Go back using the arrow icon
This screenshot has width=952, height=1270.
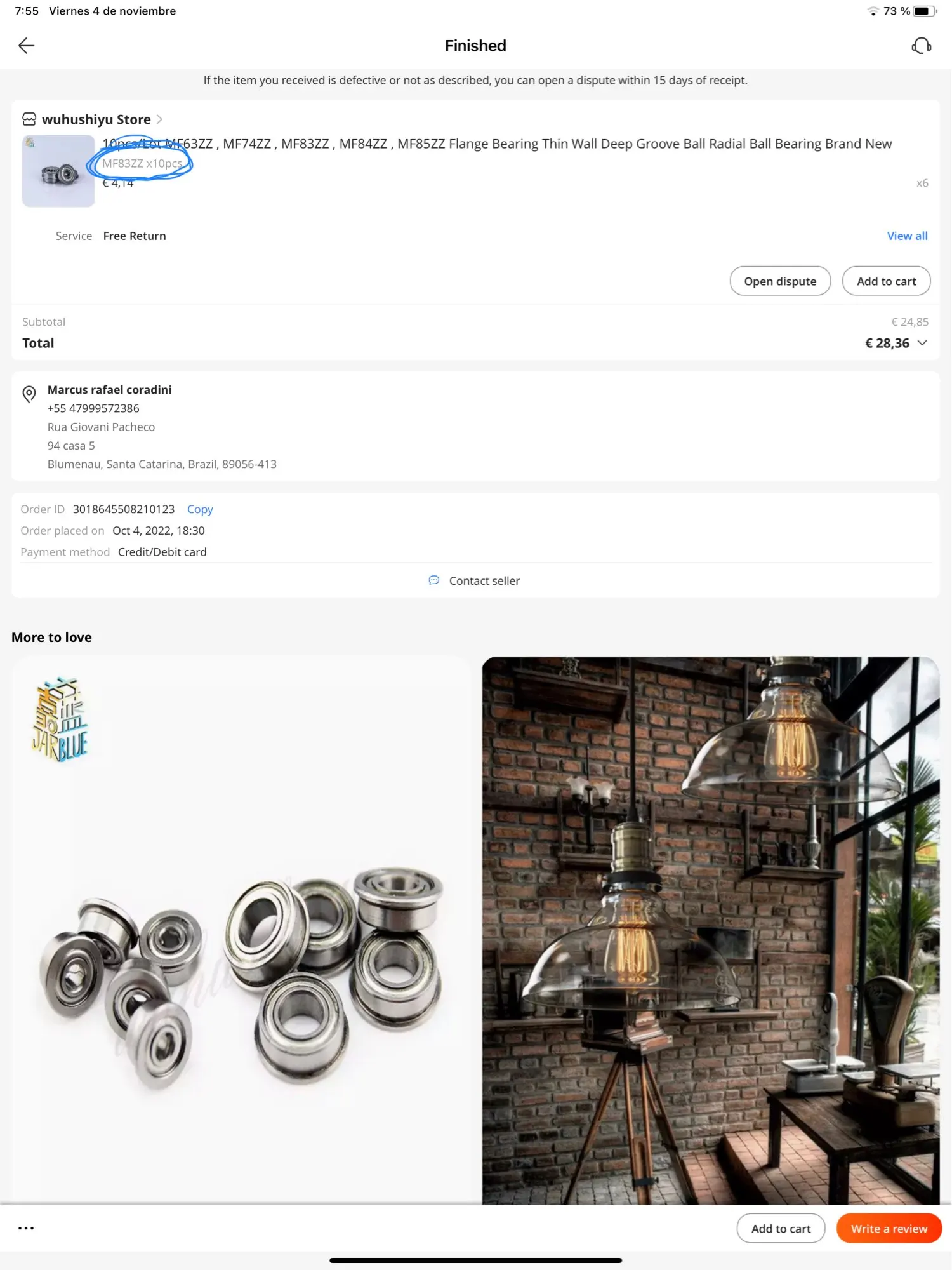tap(26, 46)
